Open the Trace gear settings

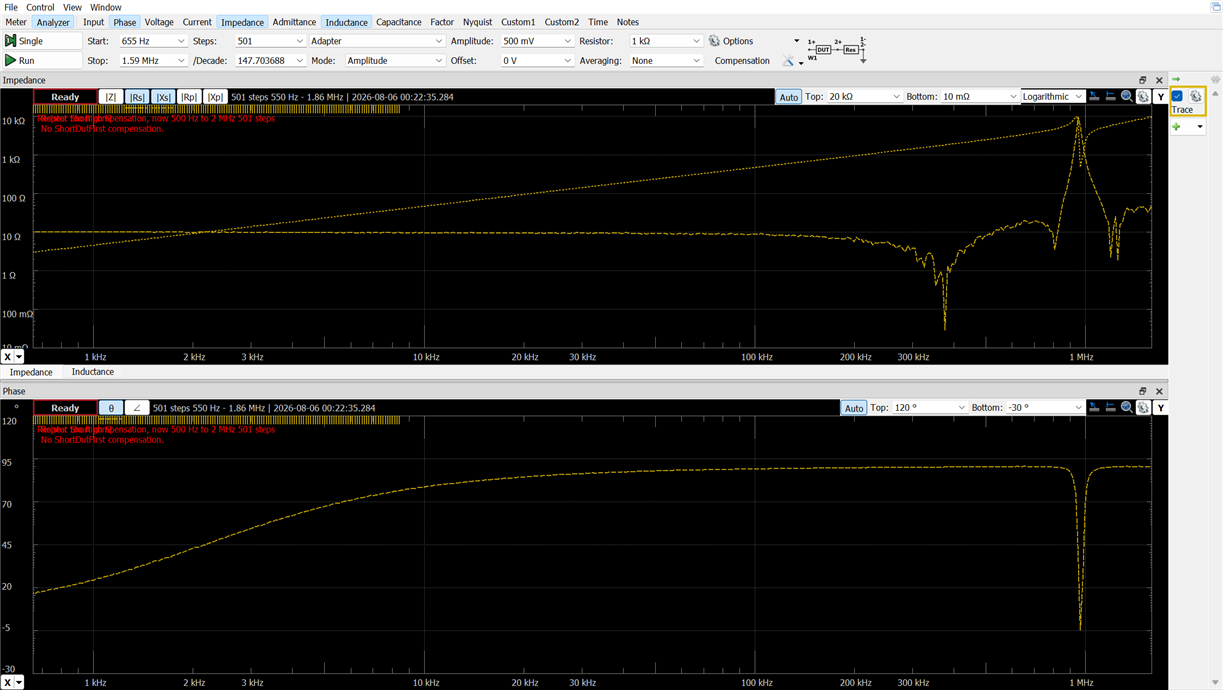tap(1195, 96)
